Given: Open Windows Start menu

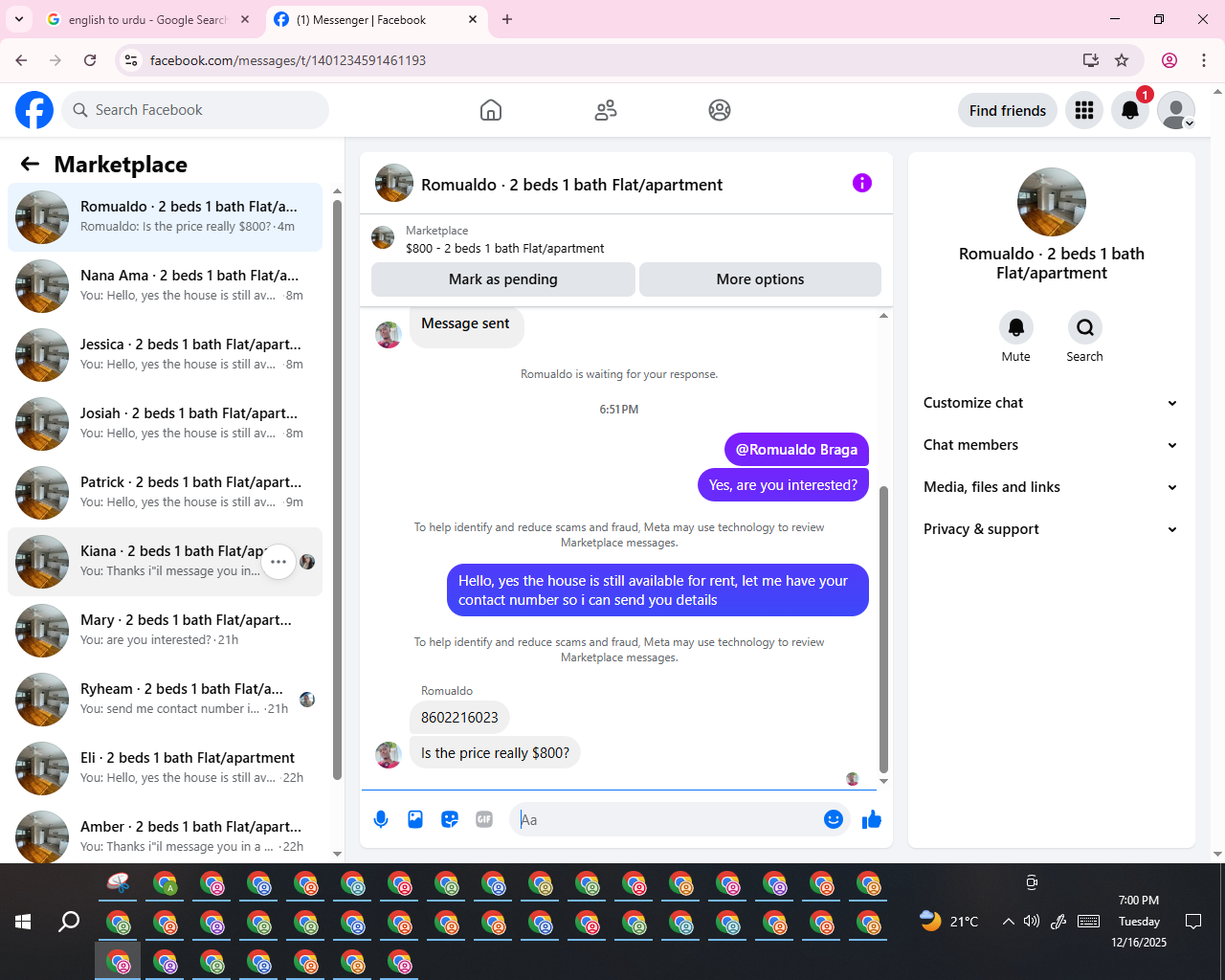Looking at the screenshot, I should pos(23,922).
